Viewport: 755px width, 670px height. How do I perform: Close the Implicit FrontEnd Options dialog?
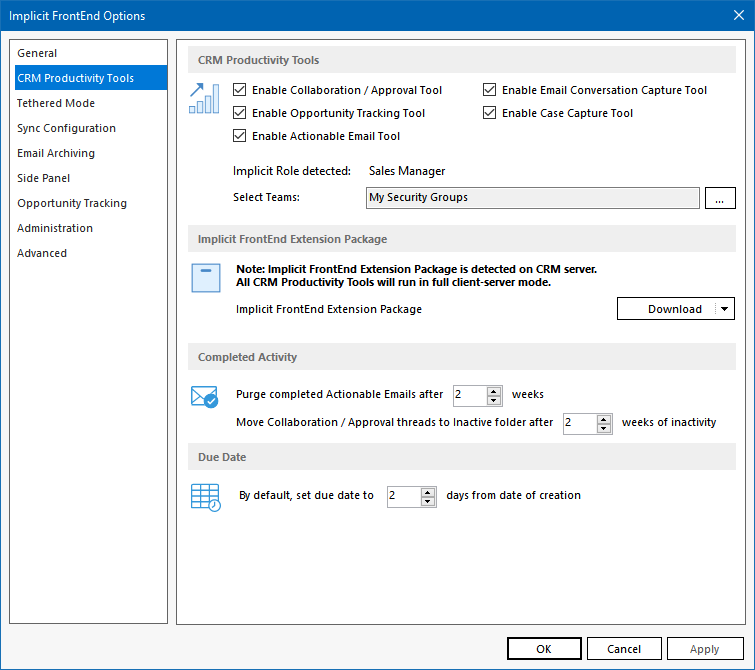click(736, 15)
